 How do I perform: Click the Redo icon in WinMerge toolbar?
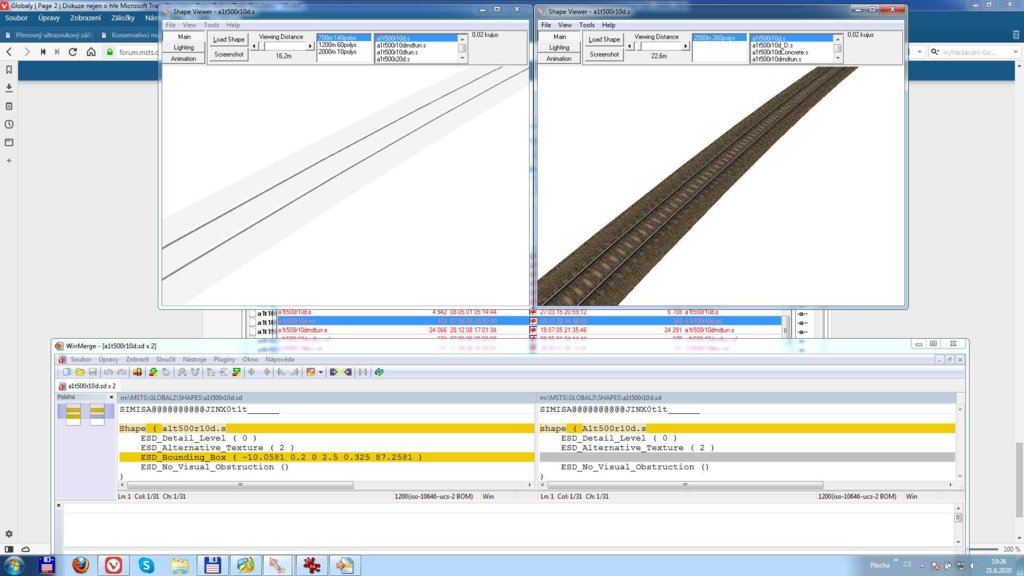(121, 372)
